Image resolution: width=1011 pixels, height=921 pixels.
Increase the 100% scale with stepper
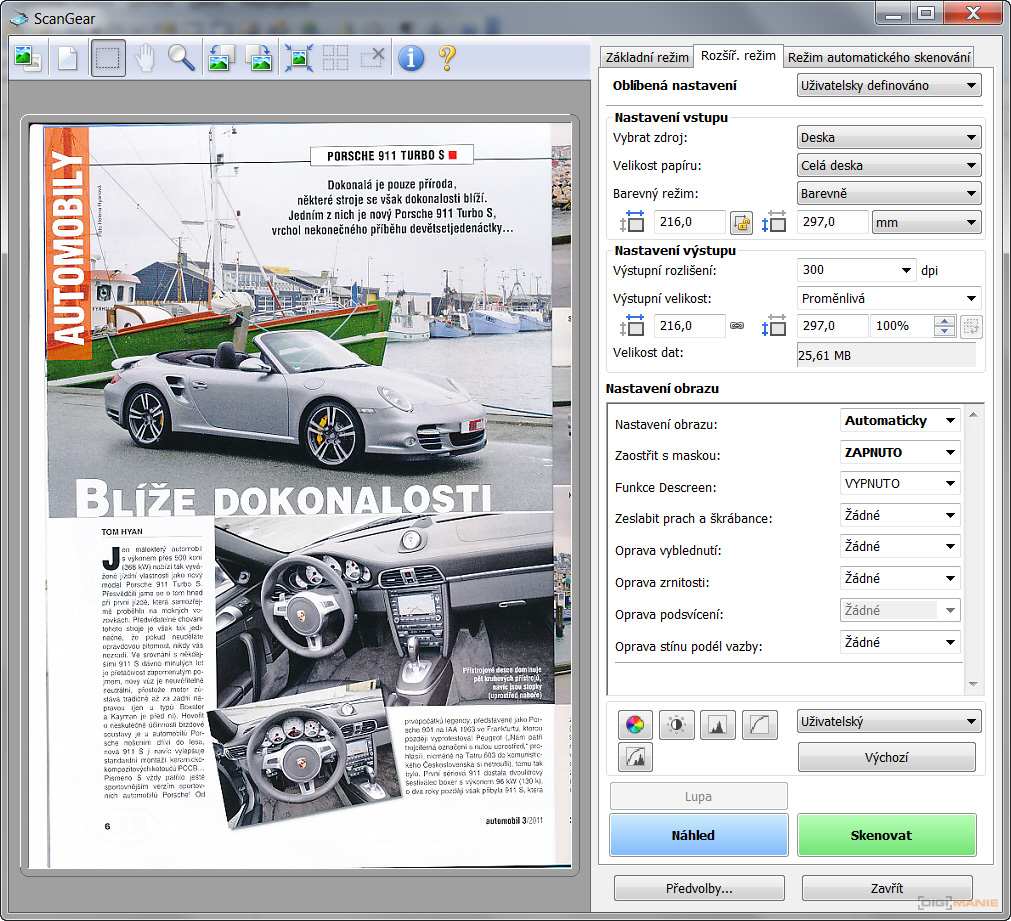(x=943, y=321)
